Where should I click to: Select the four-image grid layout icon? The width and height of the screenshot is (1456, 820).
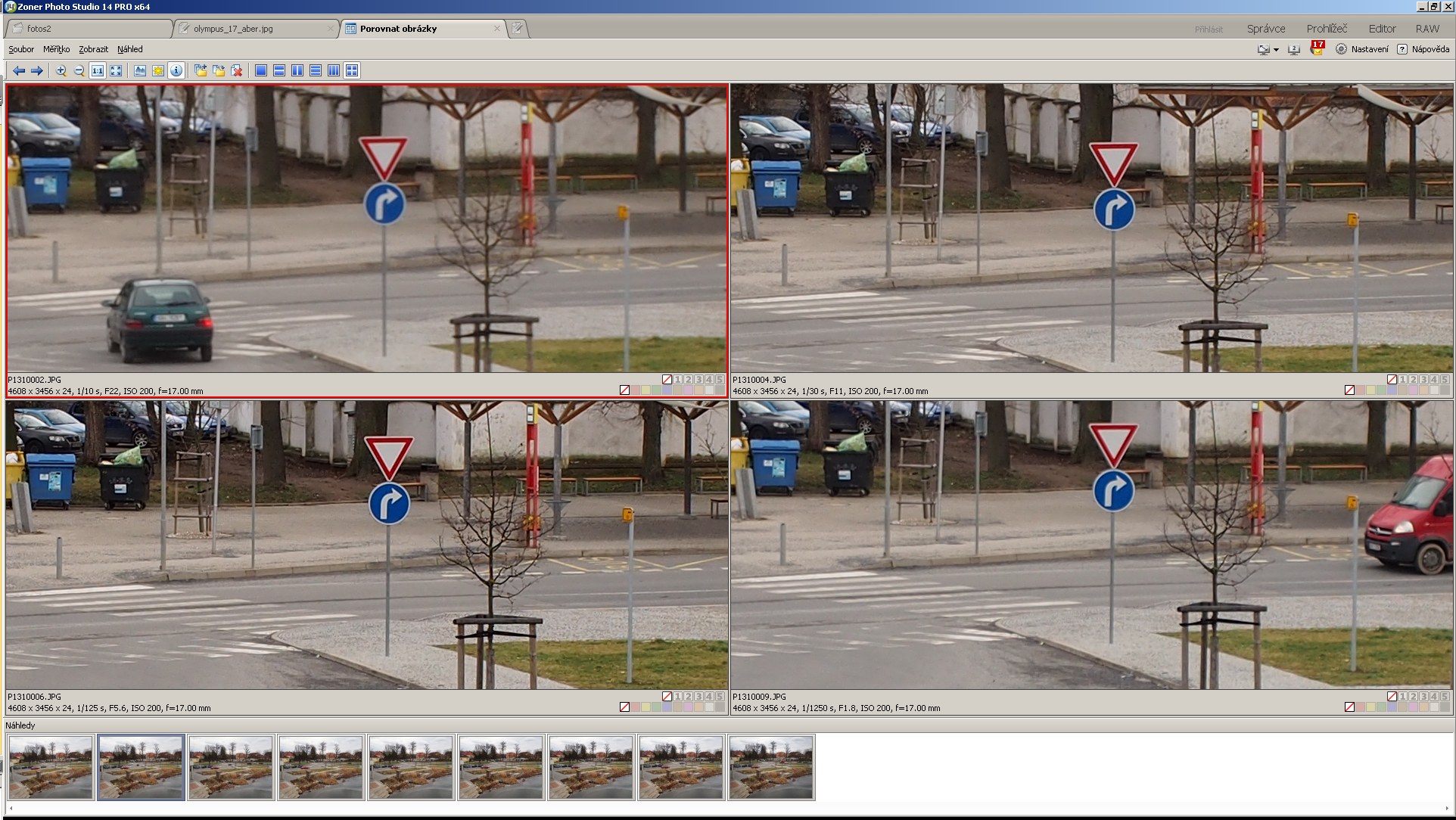352,70
